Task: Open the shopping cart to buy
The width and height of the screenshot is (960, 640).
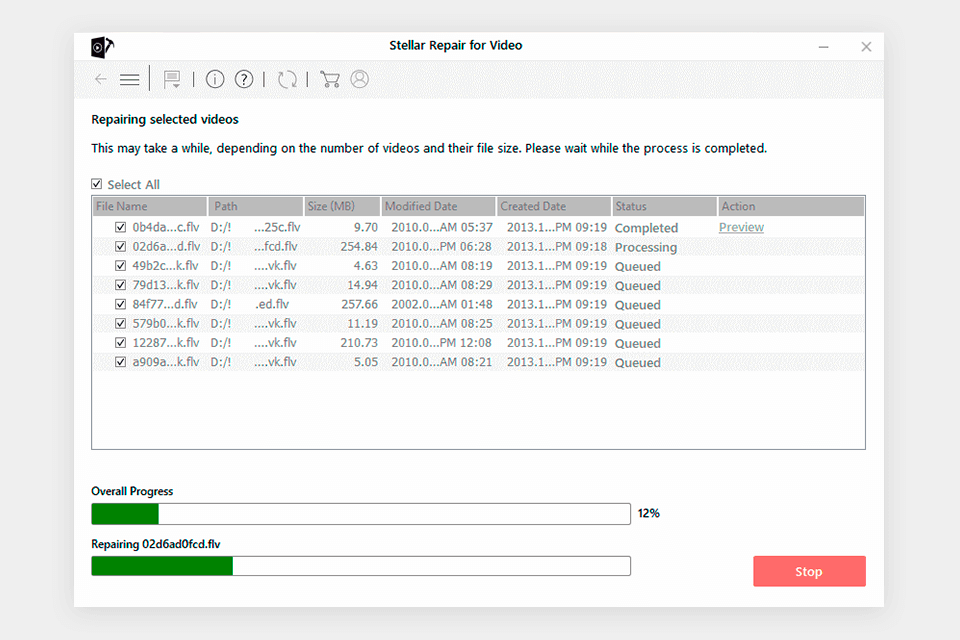Action: (330, 79)
